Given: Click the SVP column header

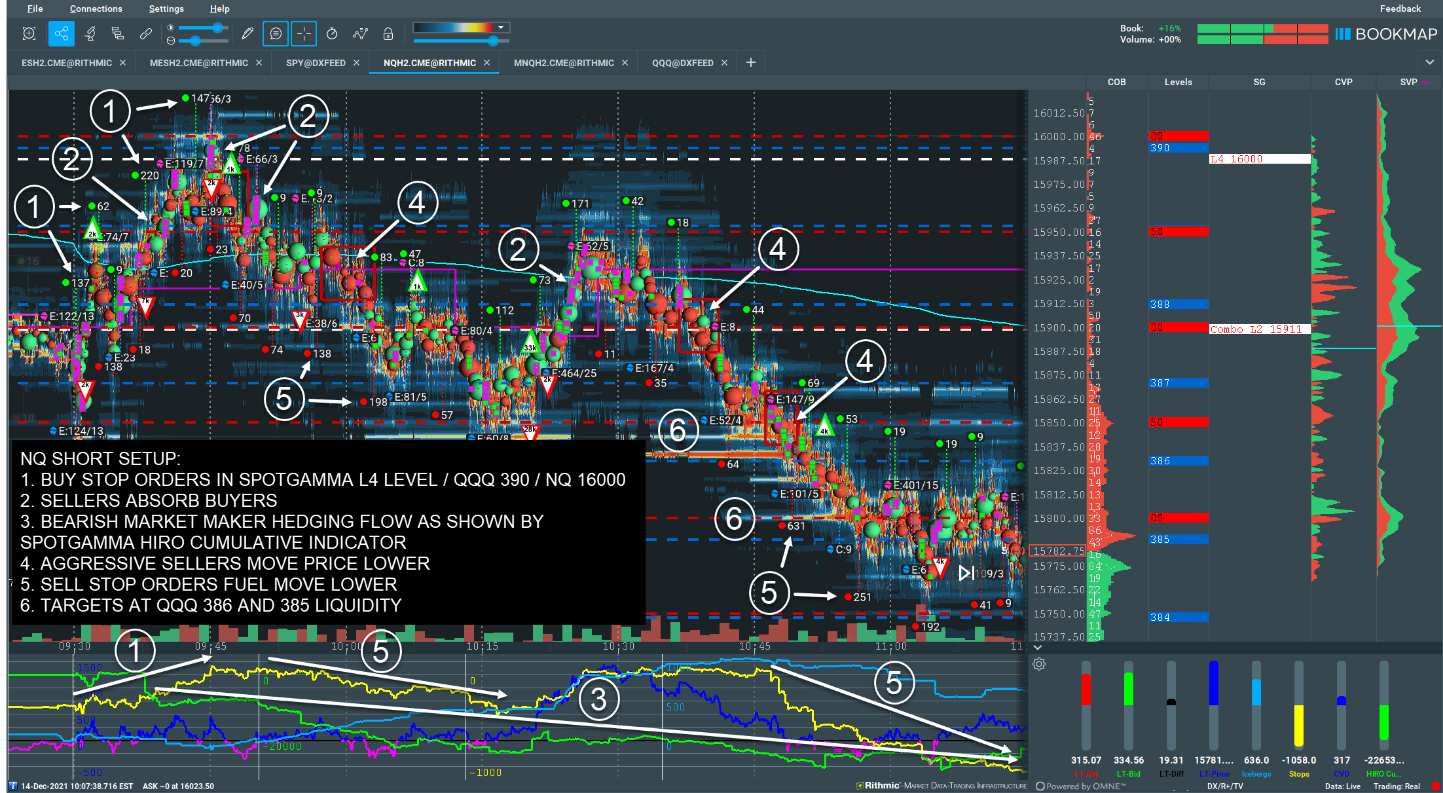Looking at the screenshot, I should [x=1408, y=82].
